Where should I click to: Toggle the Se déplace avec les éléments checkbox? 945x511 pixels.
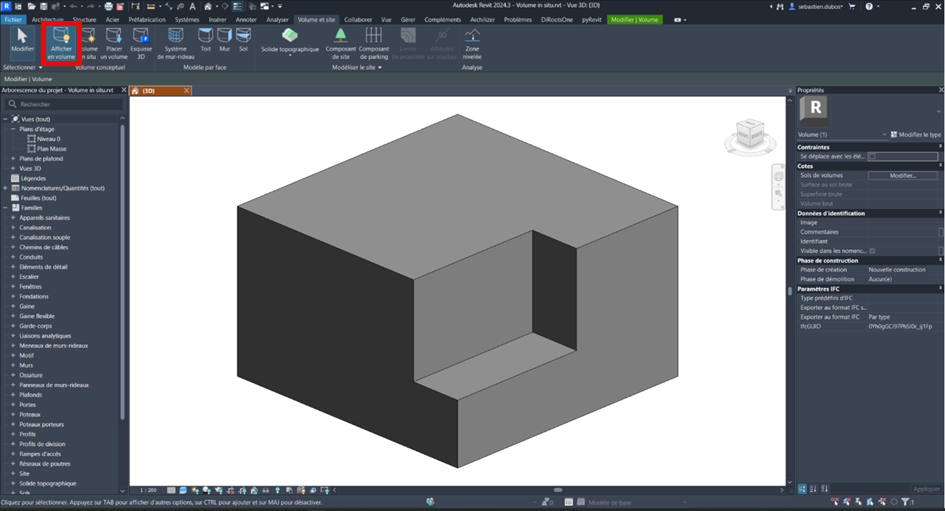[872, 156]
